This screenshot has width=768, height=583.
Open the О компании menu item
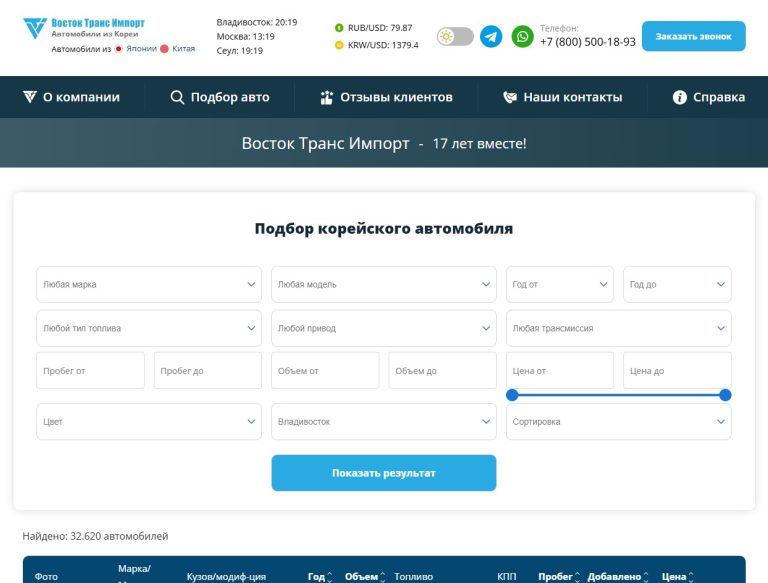click(72, 97)
